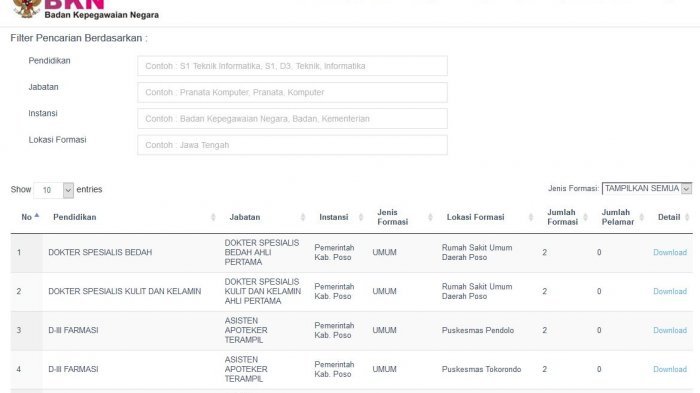Click DOKTER SPESIALIS BEDAH AHLI PERTAMA cell
The width and height of the screenshot is (700, 393).
[x=262, y=252]
